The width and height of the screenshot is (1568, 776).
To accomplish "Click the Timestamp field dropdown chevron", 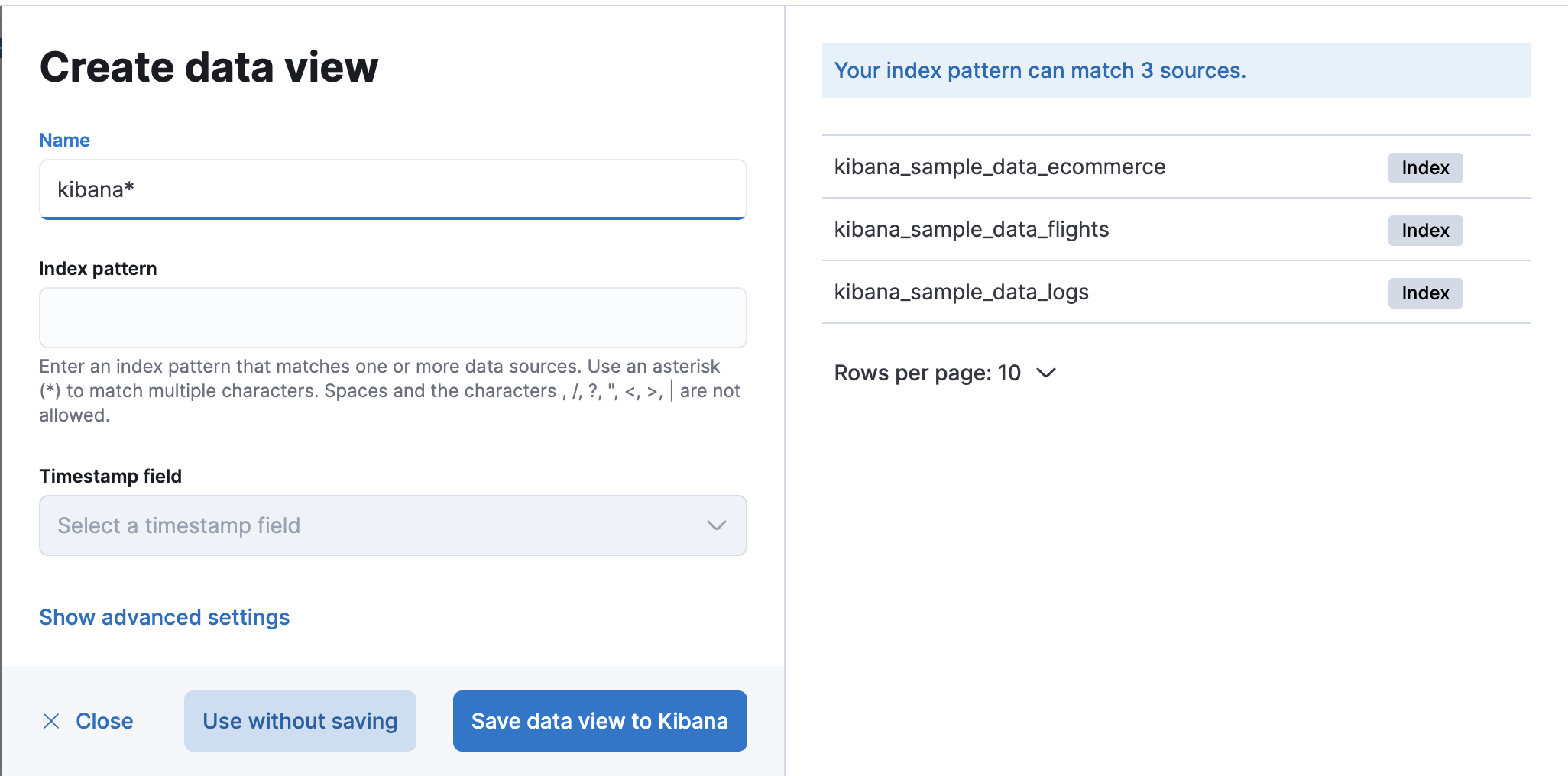I will (x=715, y=525).
